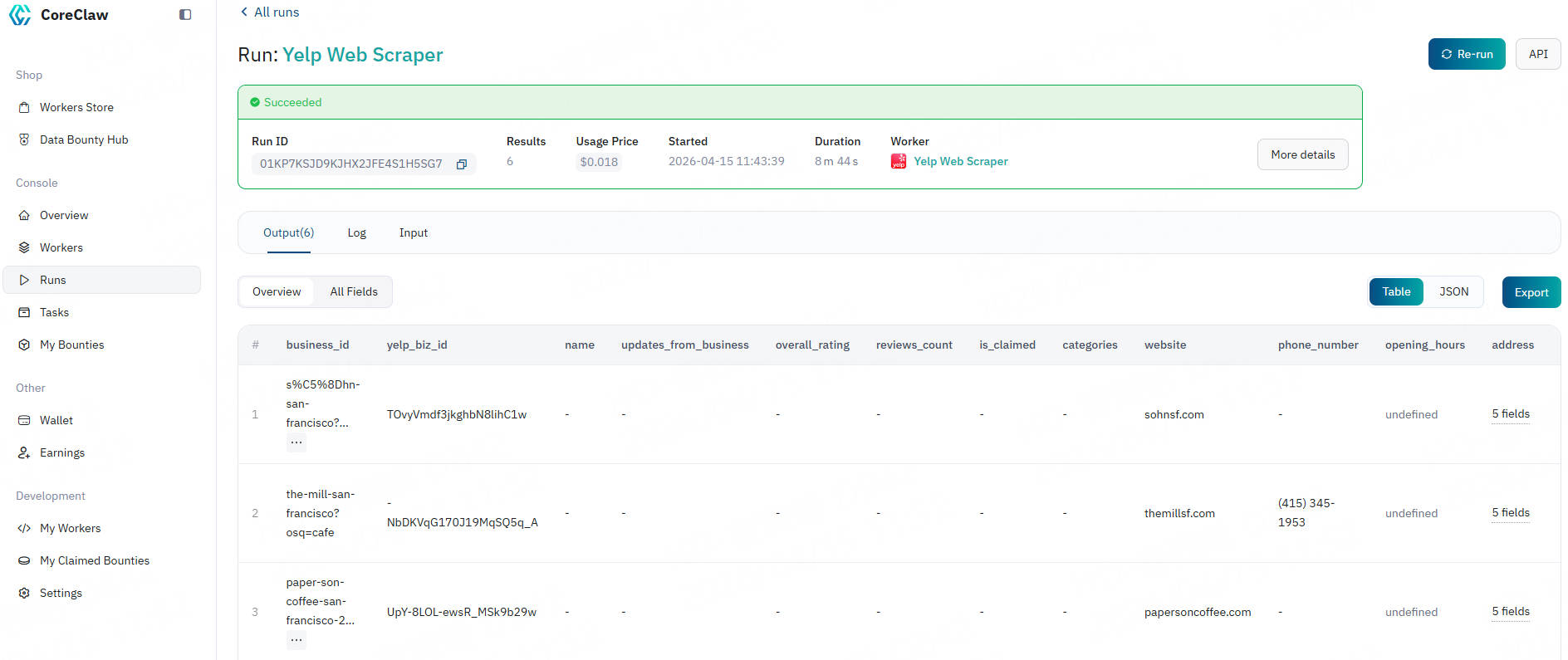Viewport: 1568px width, 660px height.
Task: Click the Yelp worker icon
Action: (899, 162)
